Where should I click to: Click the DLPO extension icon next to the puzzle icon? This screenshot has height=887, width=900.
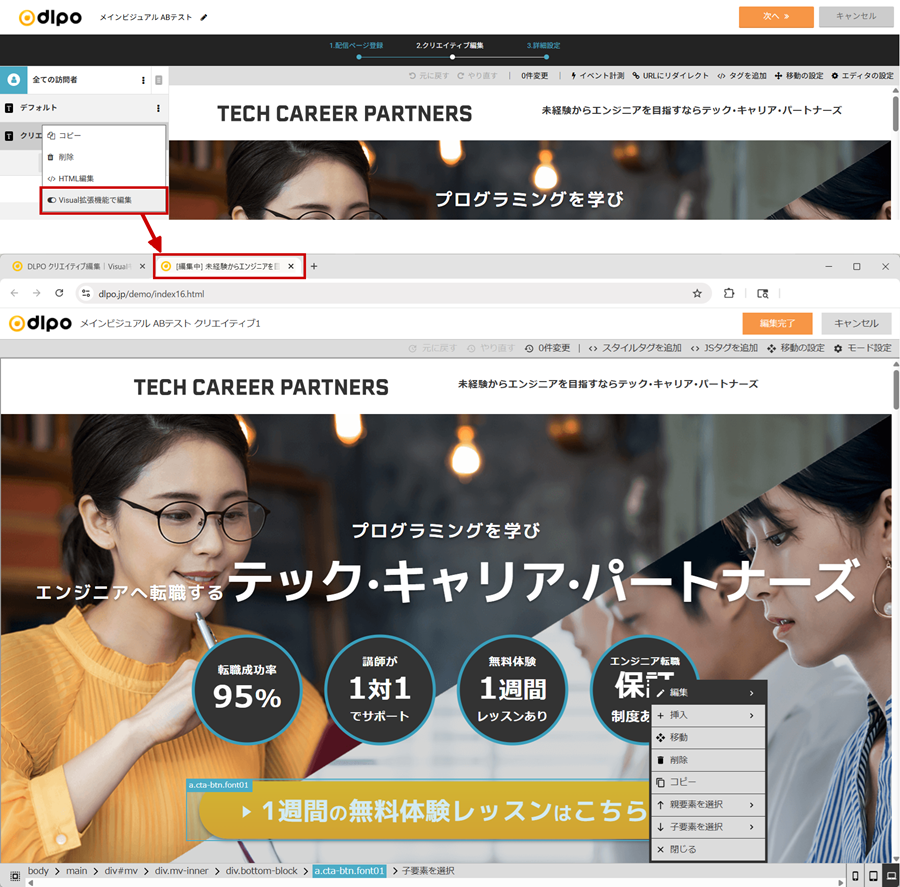pos(762,293)
